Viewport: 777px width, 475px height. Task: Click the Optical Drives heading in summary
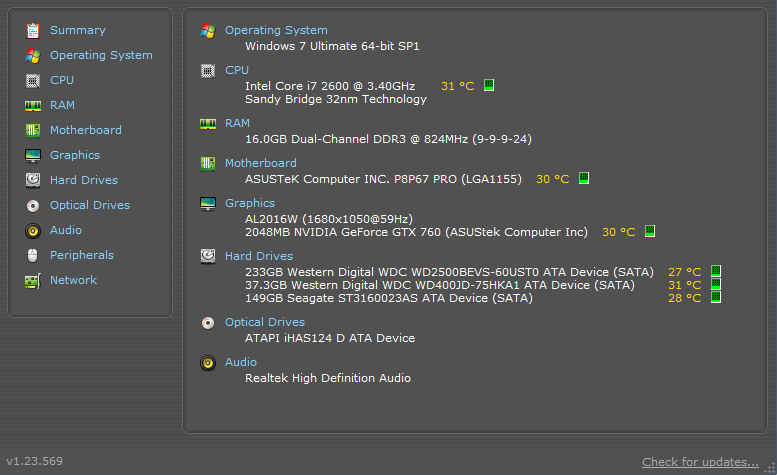265,322
